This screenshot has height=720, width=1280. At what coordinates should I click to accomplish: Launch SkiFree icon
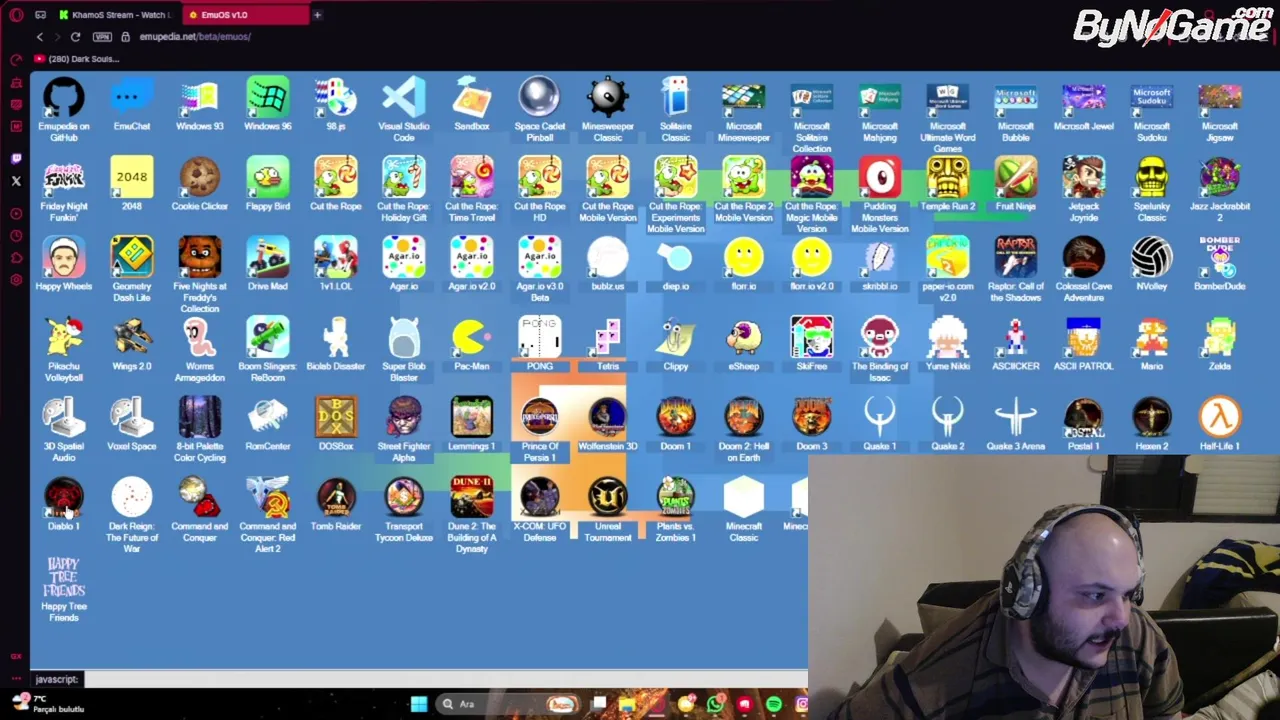812,344
